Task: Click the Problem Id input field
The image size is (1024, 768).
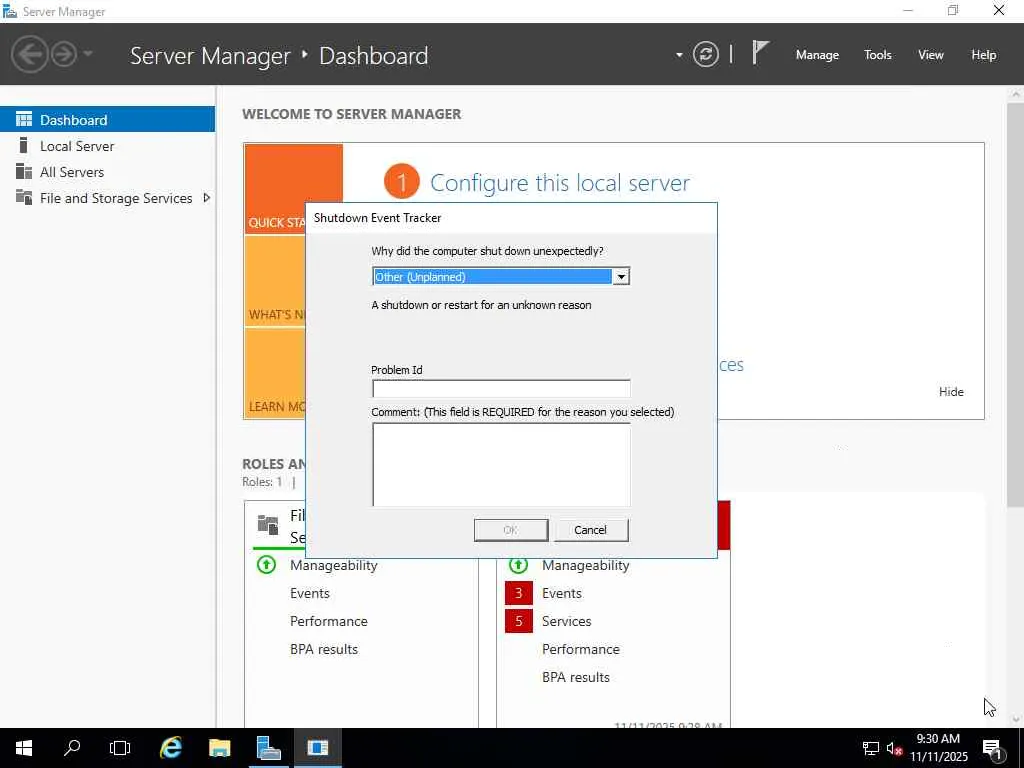Action: click(x=501, y=389)
